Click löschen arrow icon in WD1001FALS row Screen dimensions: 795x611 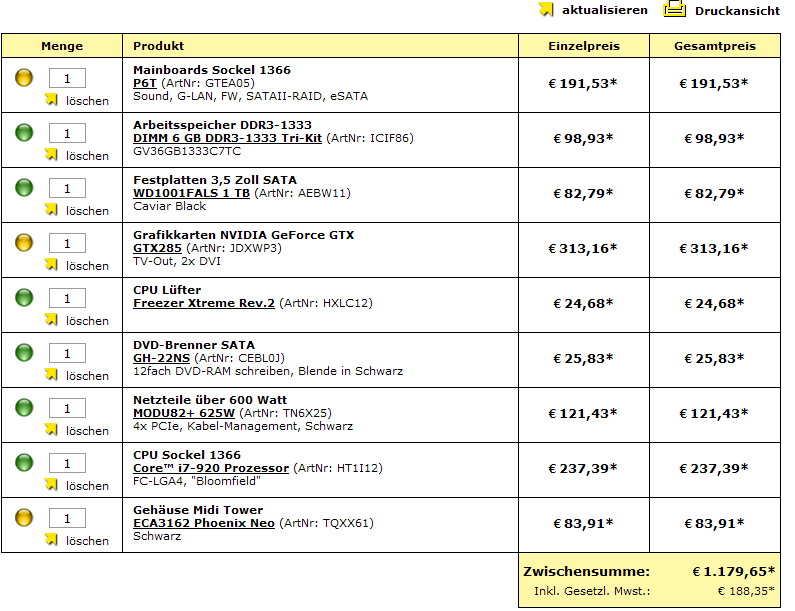pos(51,209)
